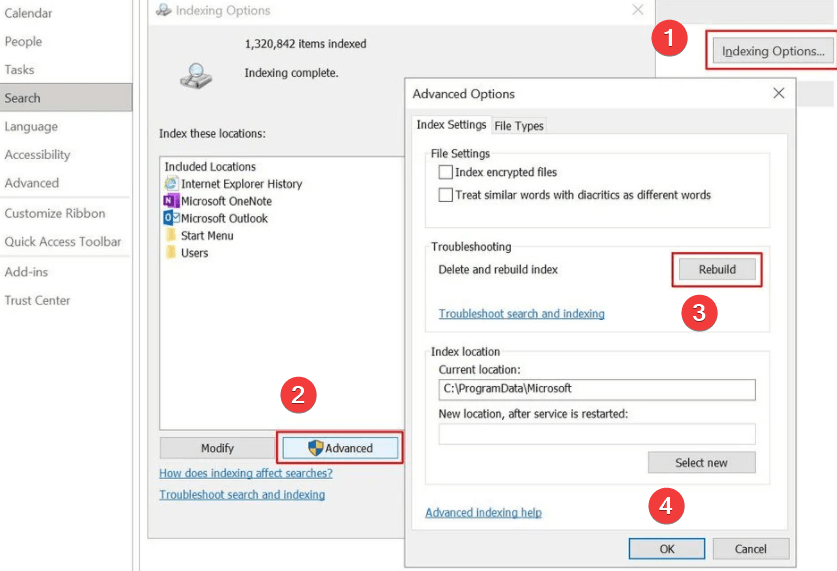Open the Advanced indexing help link
This screenshot has height=571, width=837.
[x=483, y=513]
